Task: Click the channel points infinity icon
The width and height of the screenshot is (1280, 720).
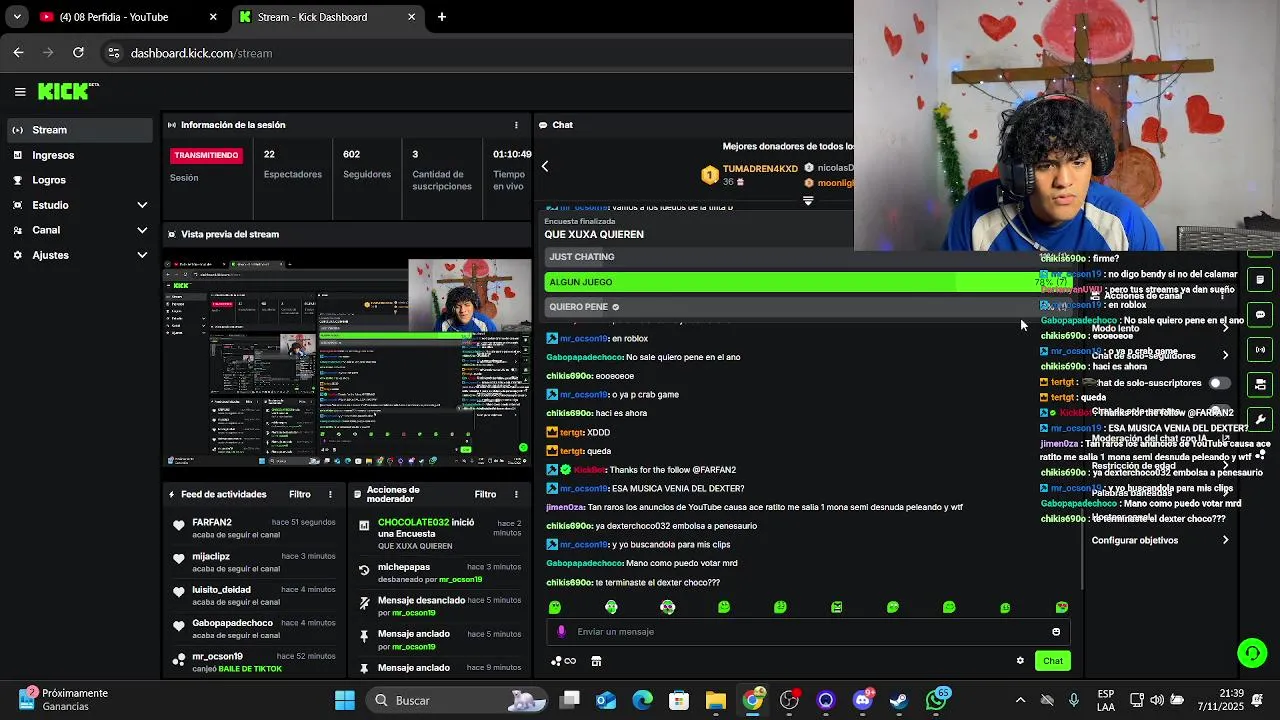Action: click(x=564, y=660)
